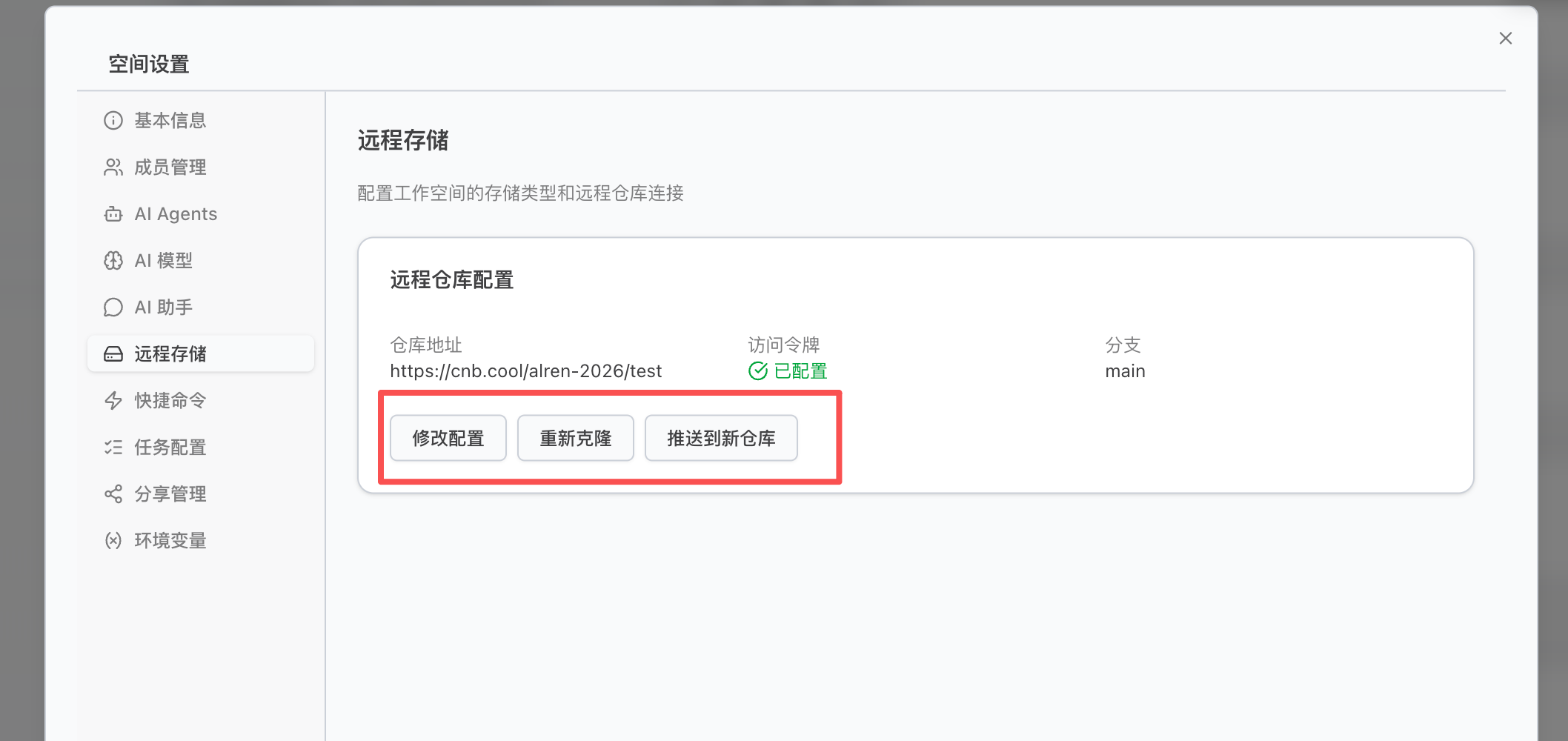Click the 修改配置 button
Image resolution: width=1568 pixels, height=741 pixels.
[448, 438]
